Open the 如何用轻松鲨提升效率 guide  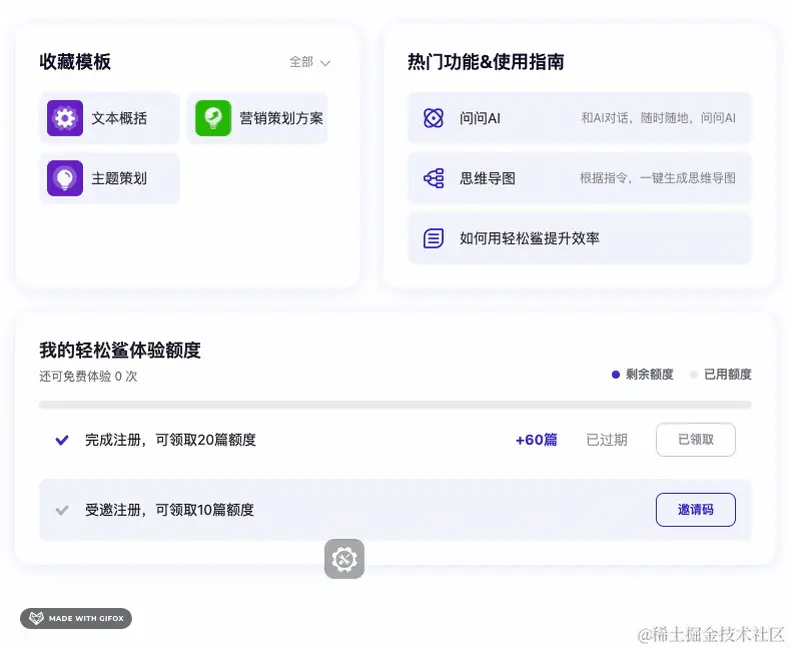pos(580,238)
